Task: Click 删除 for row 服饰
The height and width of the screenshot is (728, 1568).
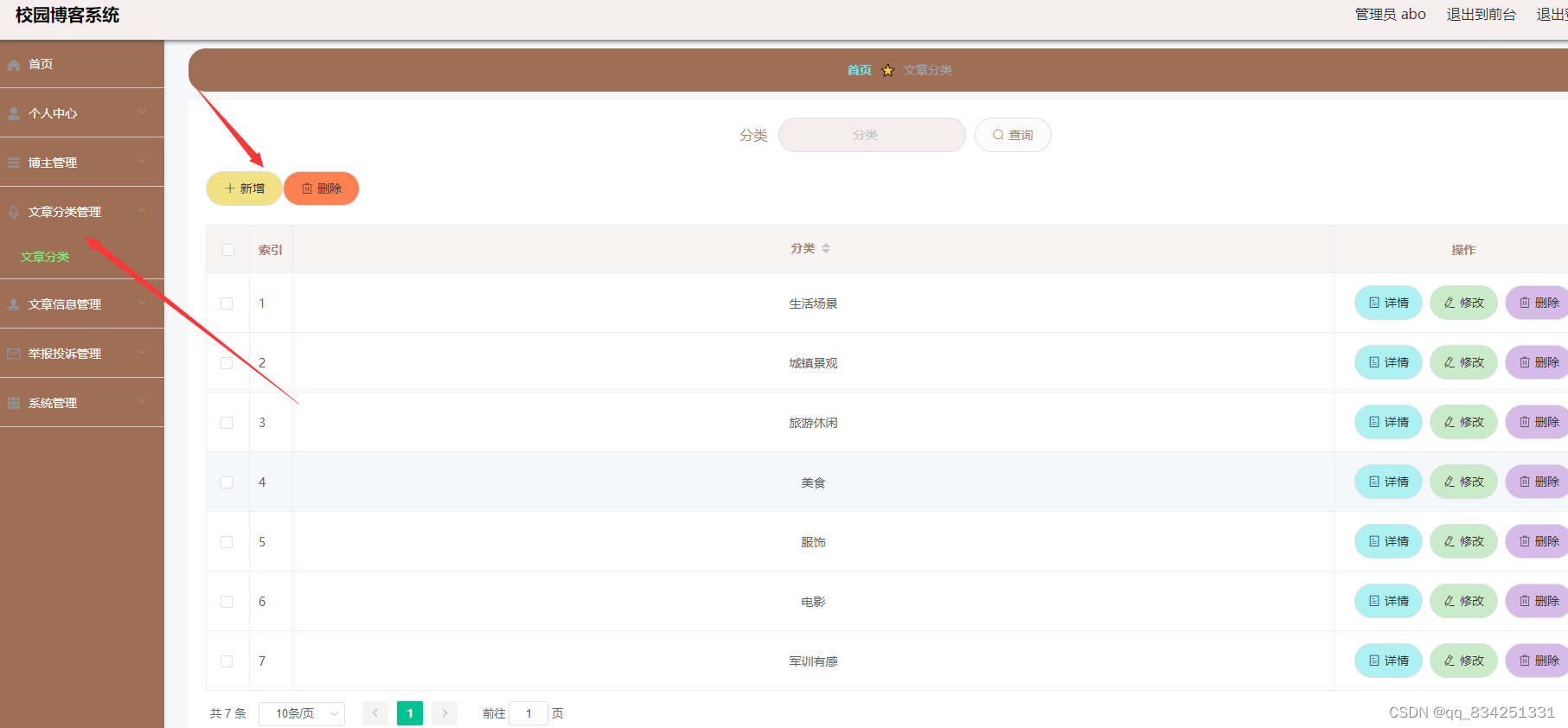Action: click(x=1537, y=541)
